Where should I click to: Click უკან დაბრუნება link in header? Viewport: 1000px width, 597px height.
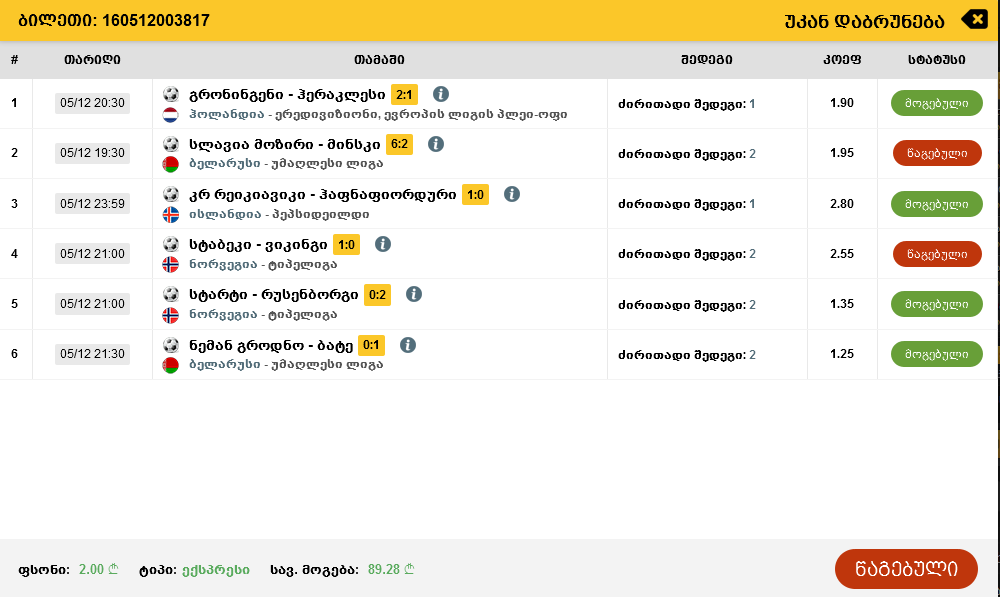pos(864,21)
